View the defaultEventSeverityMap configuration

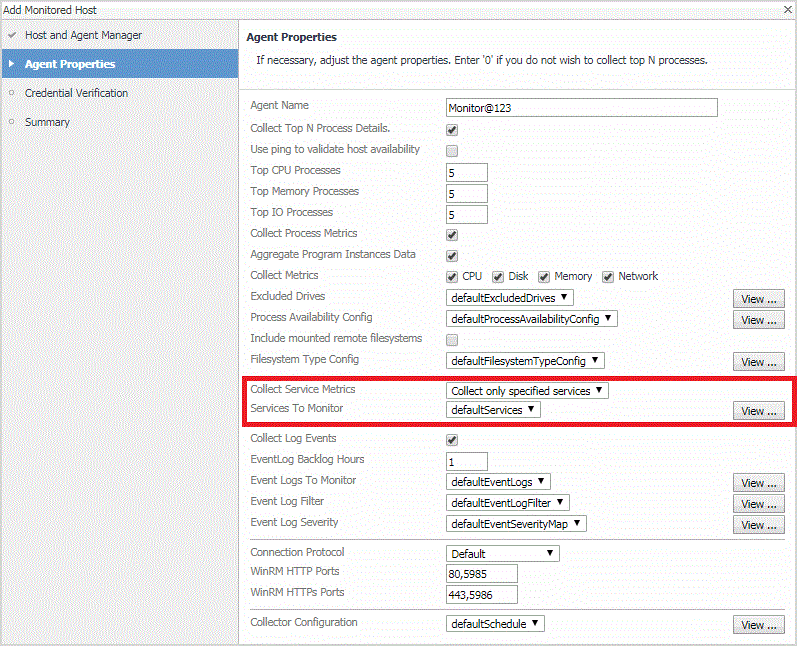758,525
